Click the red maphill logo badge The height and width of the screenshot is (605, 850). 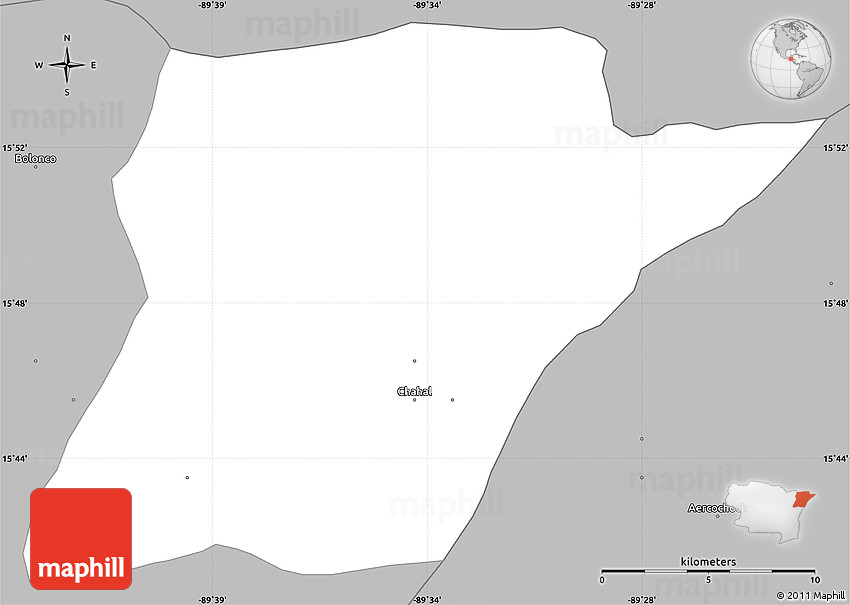(81, 537)
